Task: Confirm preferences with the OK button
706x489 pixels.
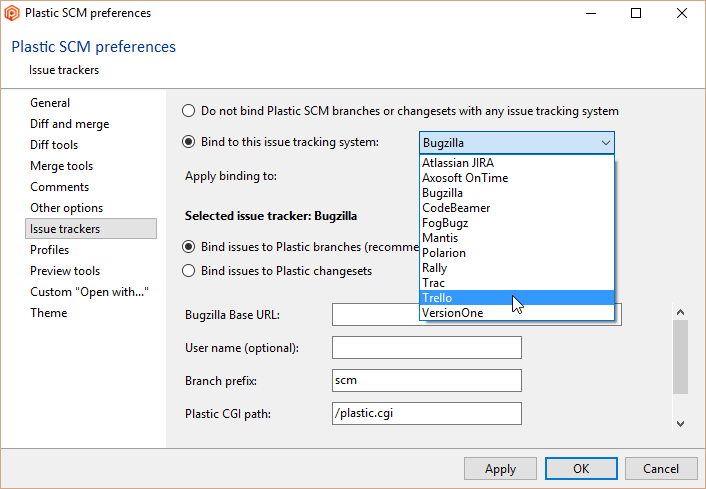Action: pos(581,469)
